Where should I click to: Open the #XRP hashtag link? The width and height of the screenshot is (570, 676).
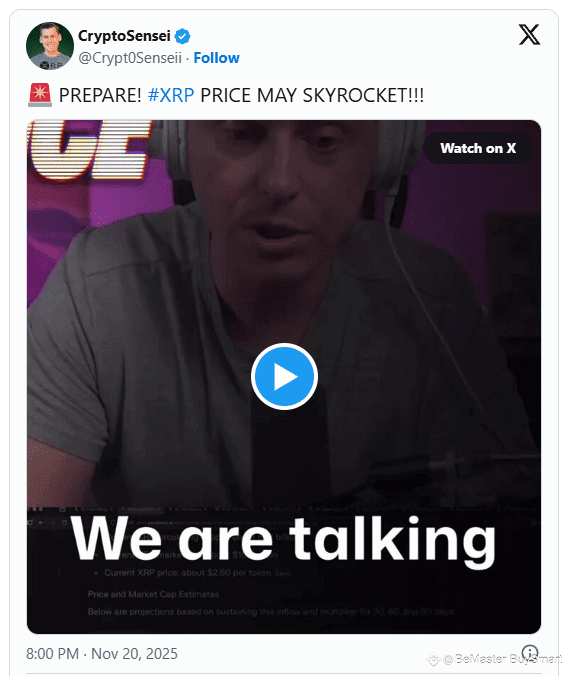point(171,95)
